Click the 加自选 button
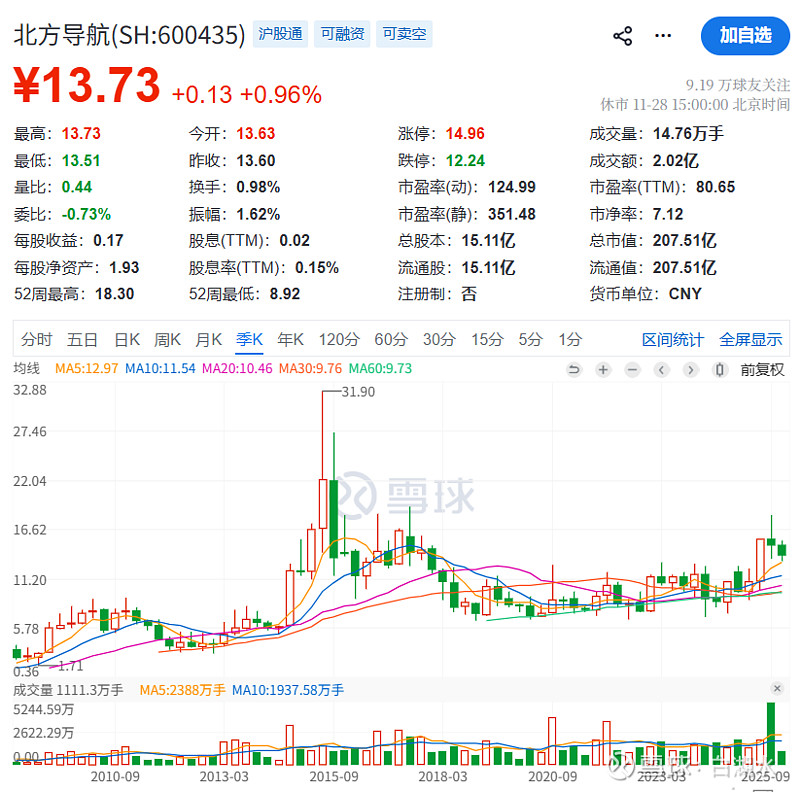800x792 pixels. [745, 36]
